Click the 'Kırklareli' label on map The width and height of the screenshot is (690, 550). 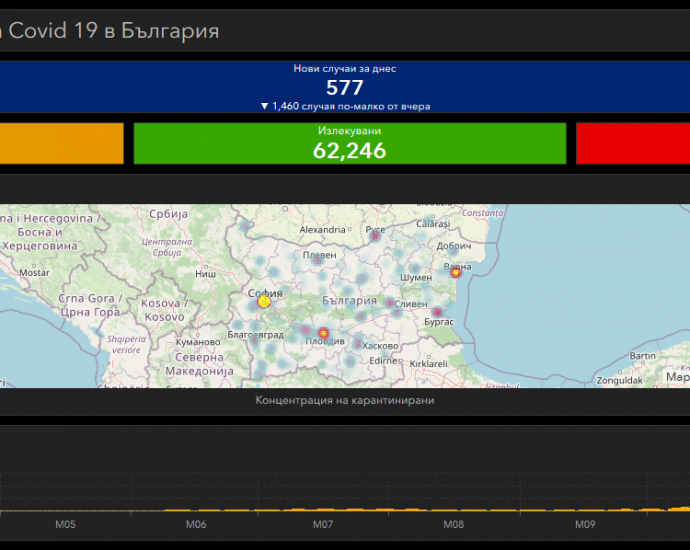pyautogui.click(x=429, y=364)
